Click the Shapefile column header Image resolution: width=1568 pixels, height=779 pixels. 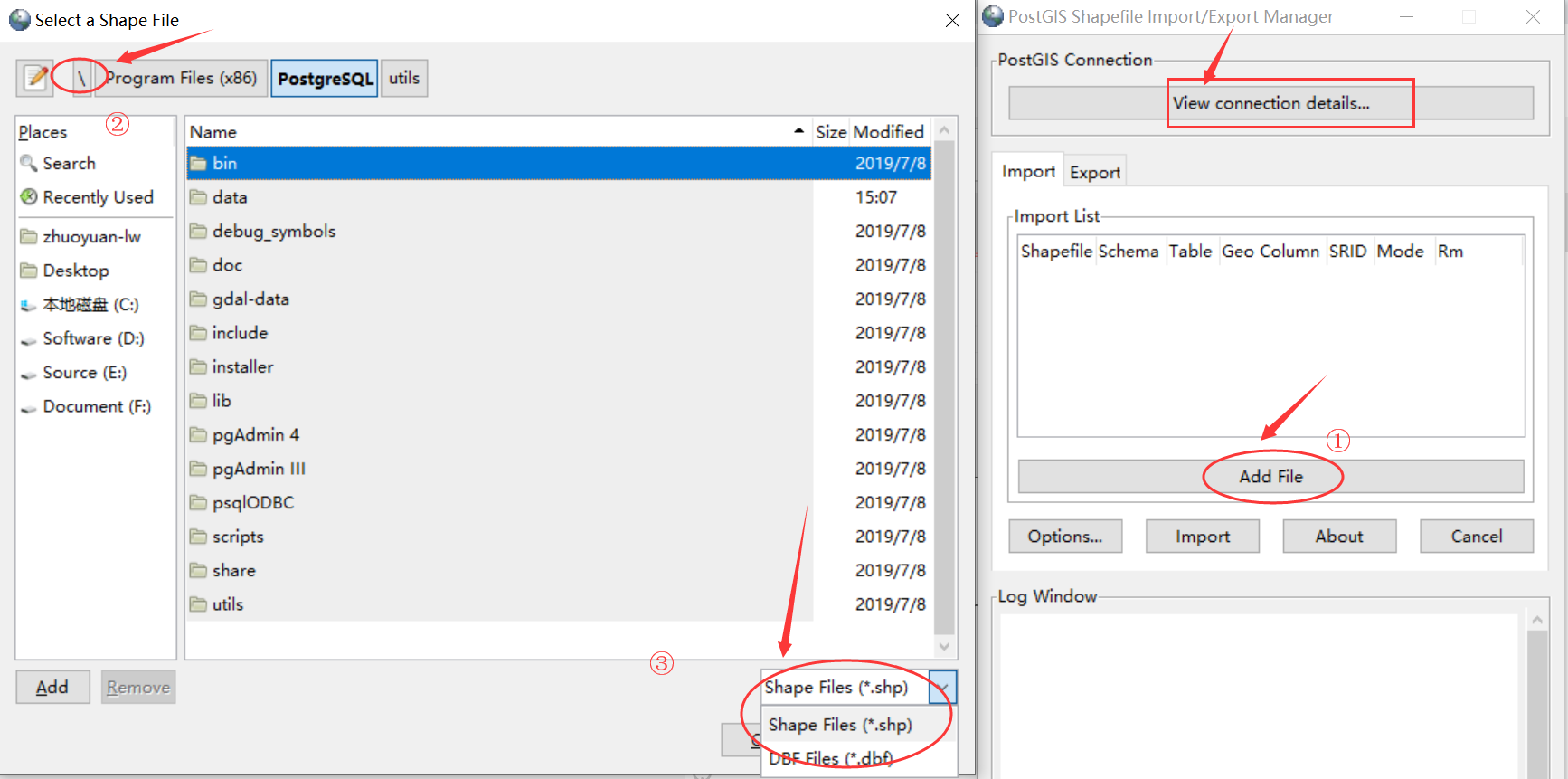point(1056,252)
